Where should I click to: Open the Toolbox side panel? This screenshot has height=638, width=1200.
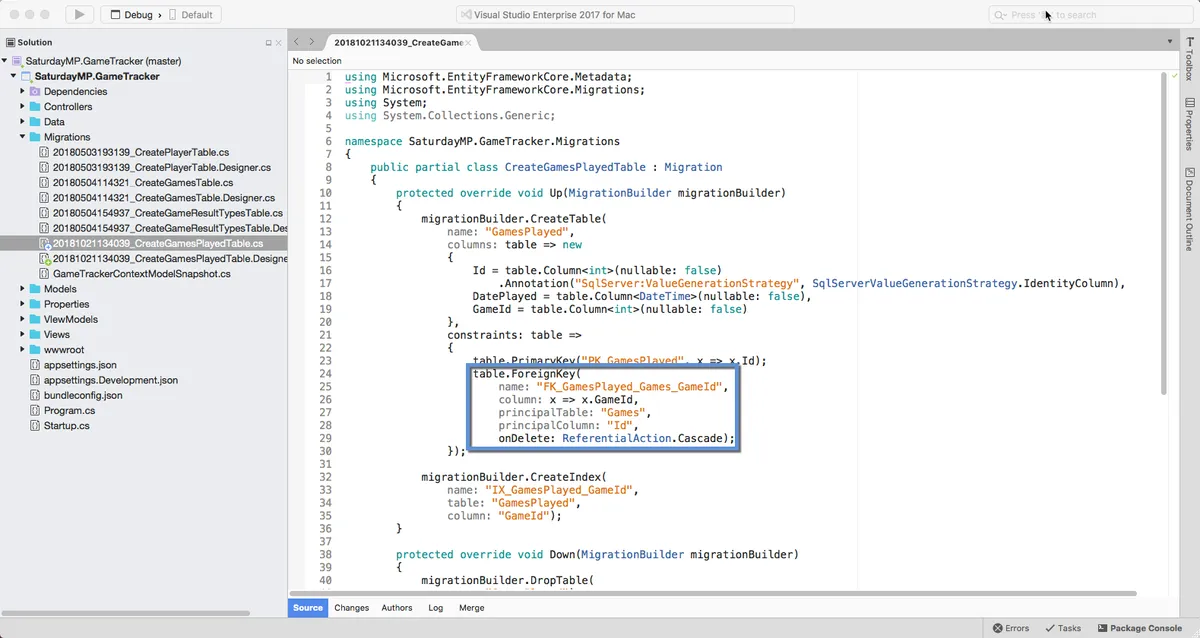pos(1189,59)
